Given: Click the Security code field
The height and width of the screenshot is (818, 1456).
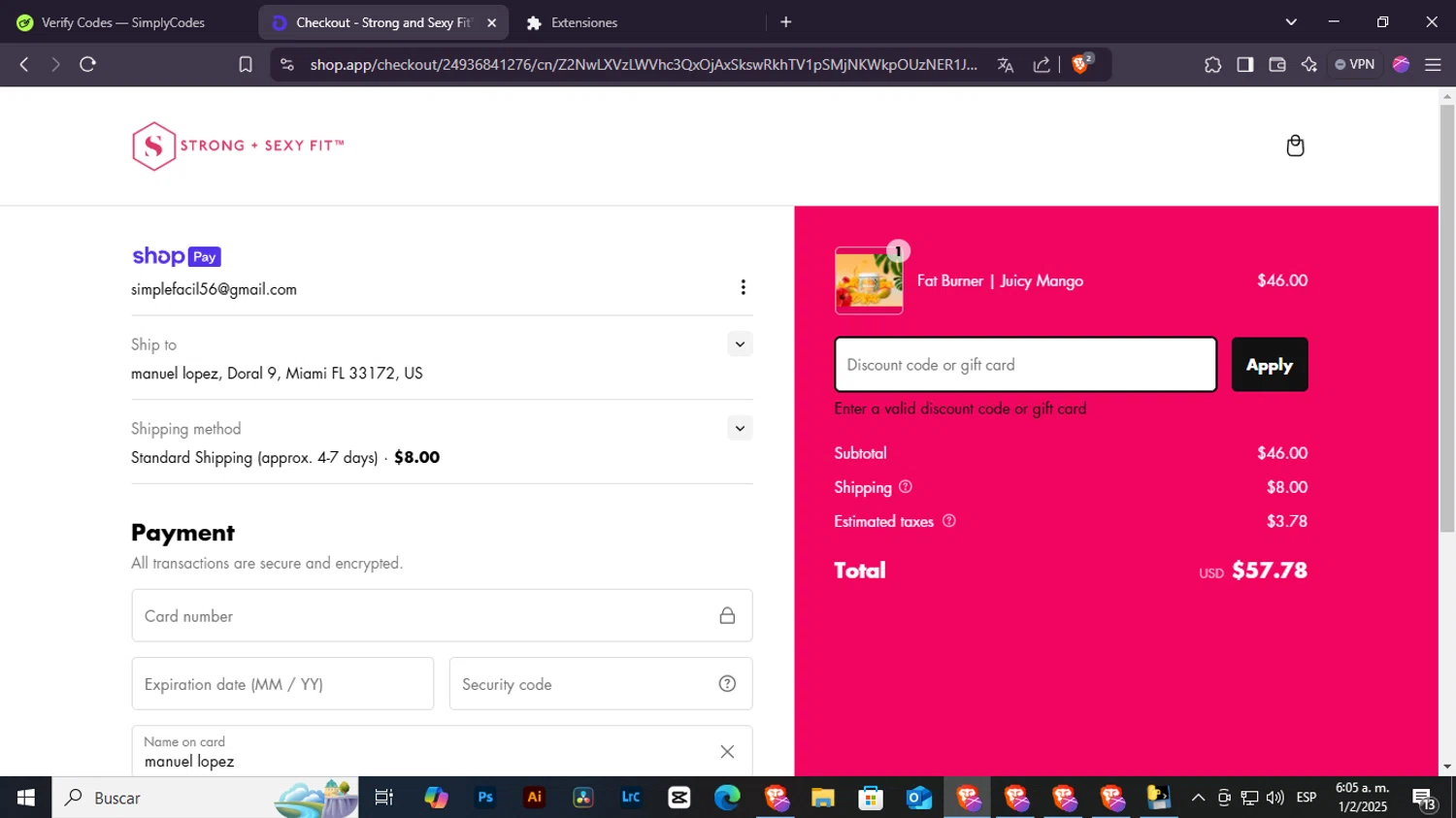Looking at the screenshot, I should coord(601,684).
